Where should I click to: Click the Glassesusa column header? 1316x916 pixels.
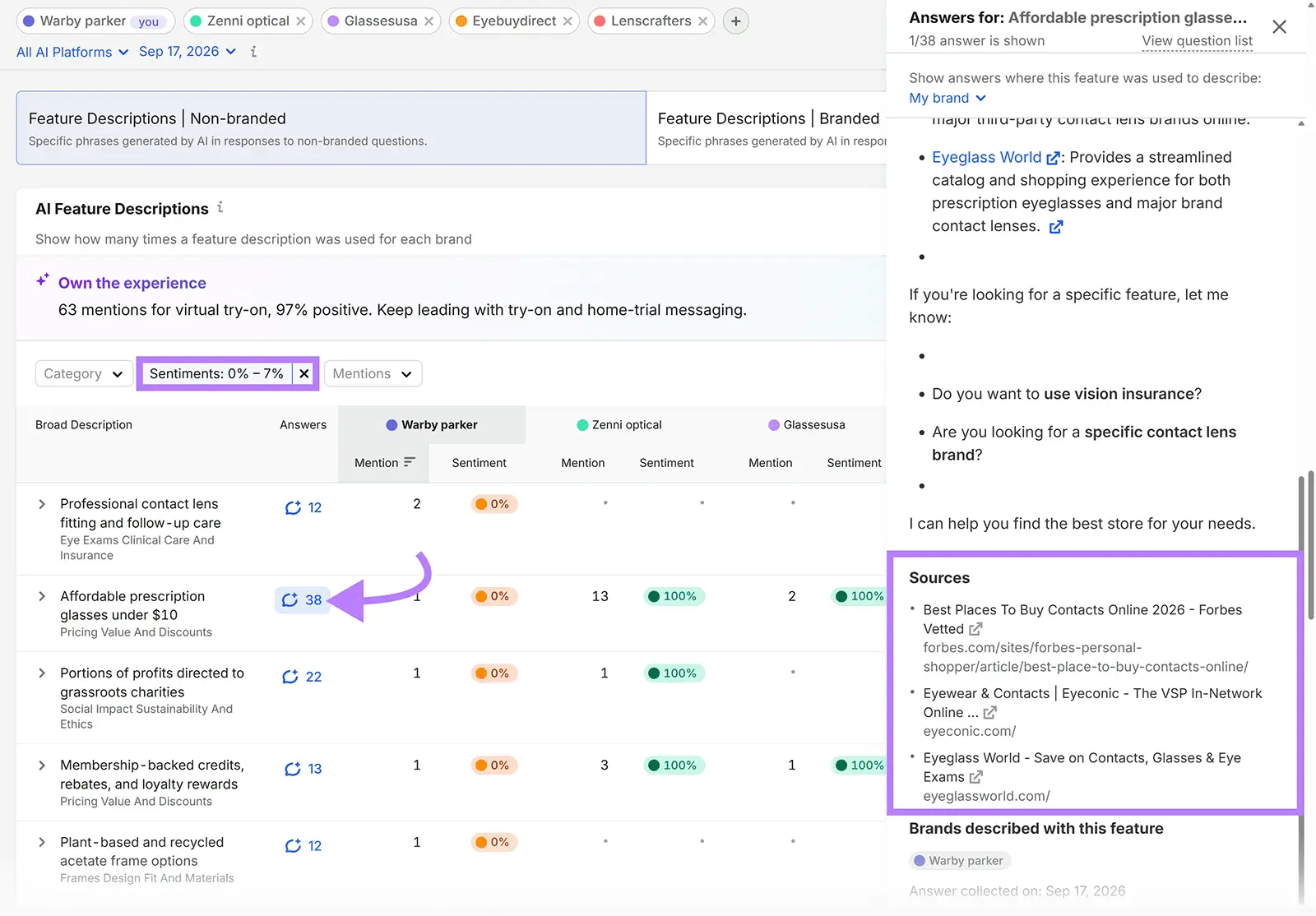coord(807,425)
